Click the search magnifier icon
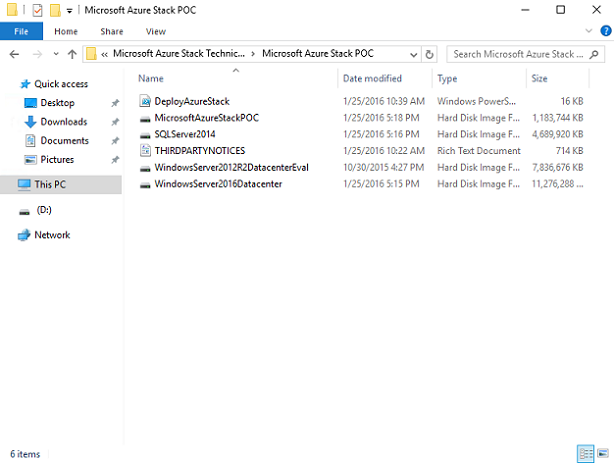This screenshot has height=463, width=614. coord(594,54)
